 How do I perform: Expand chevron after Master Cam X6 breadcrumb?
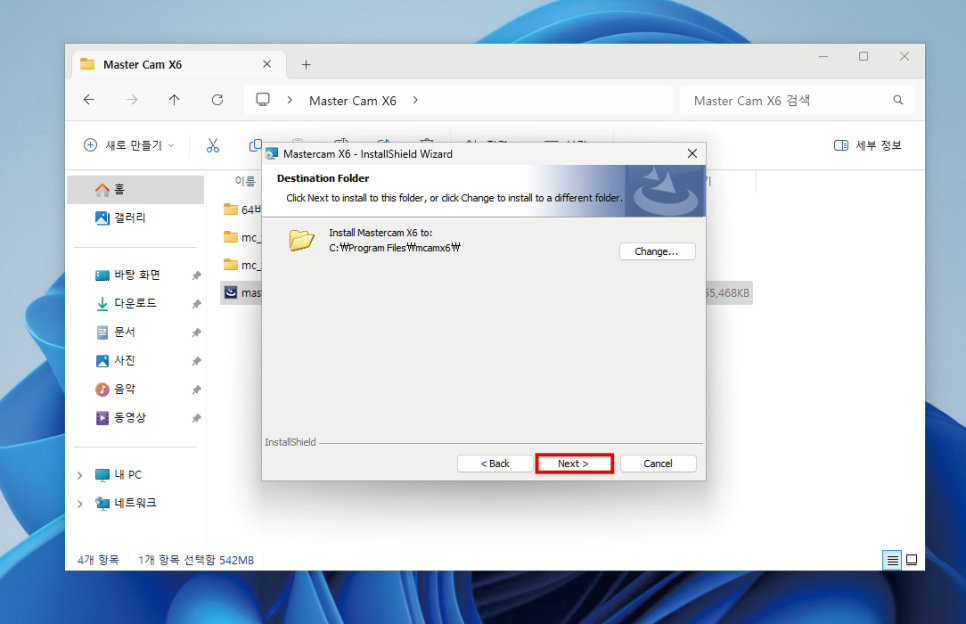pos(415,100)
